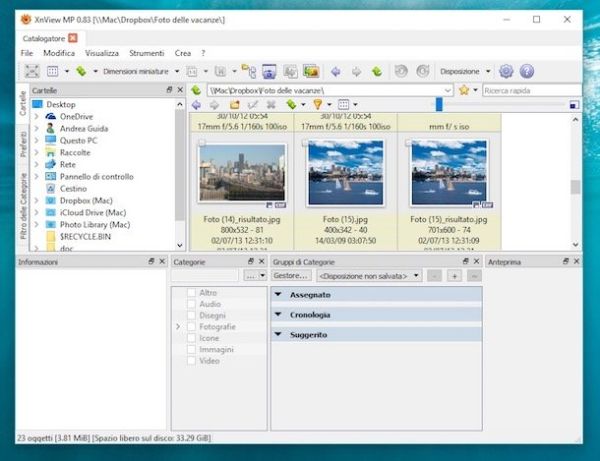Open the Visualizza menu

101,53
